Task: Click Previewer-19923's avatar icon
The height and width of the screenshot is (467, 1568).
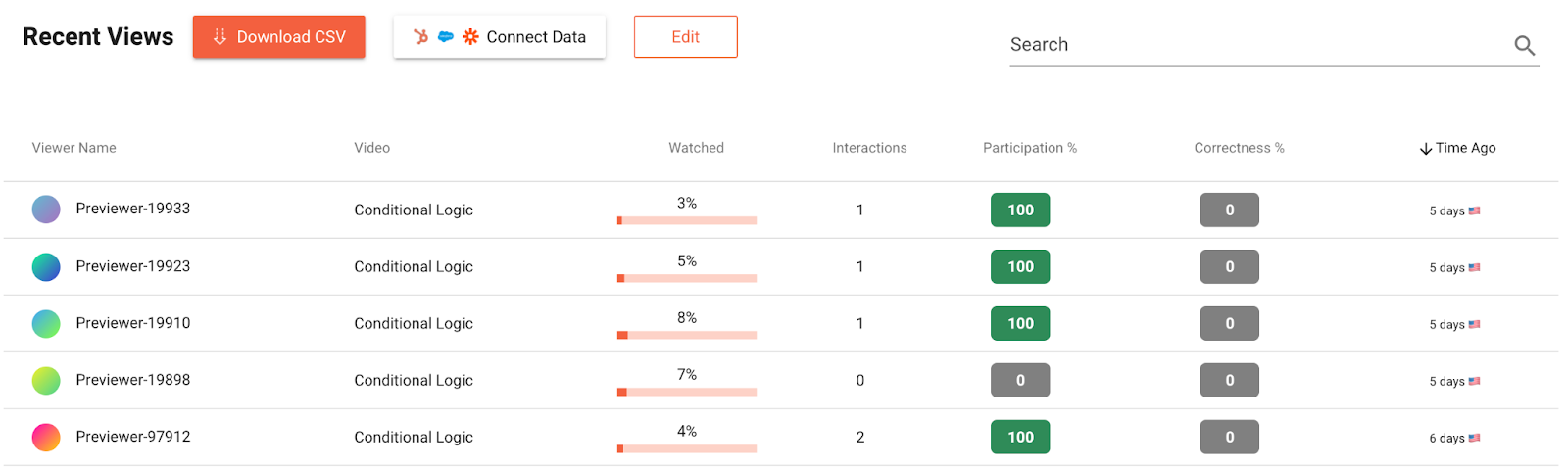Action: pyautogui.click(x=46, y=266)
